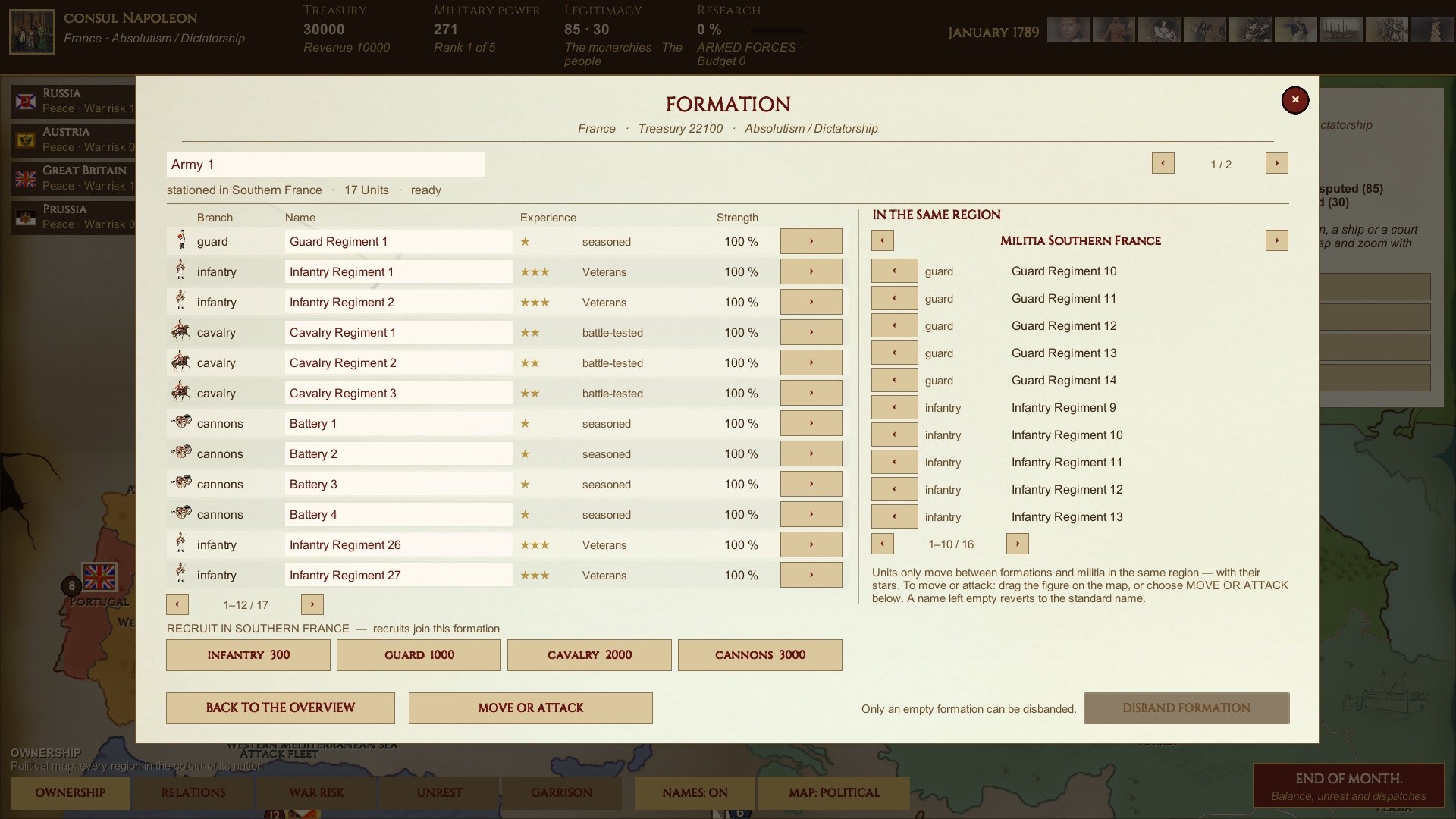
Task: Click the cannon icon beside Battery 4
Action: coord(182,513)
